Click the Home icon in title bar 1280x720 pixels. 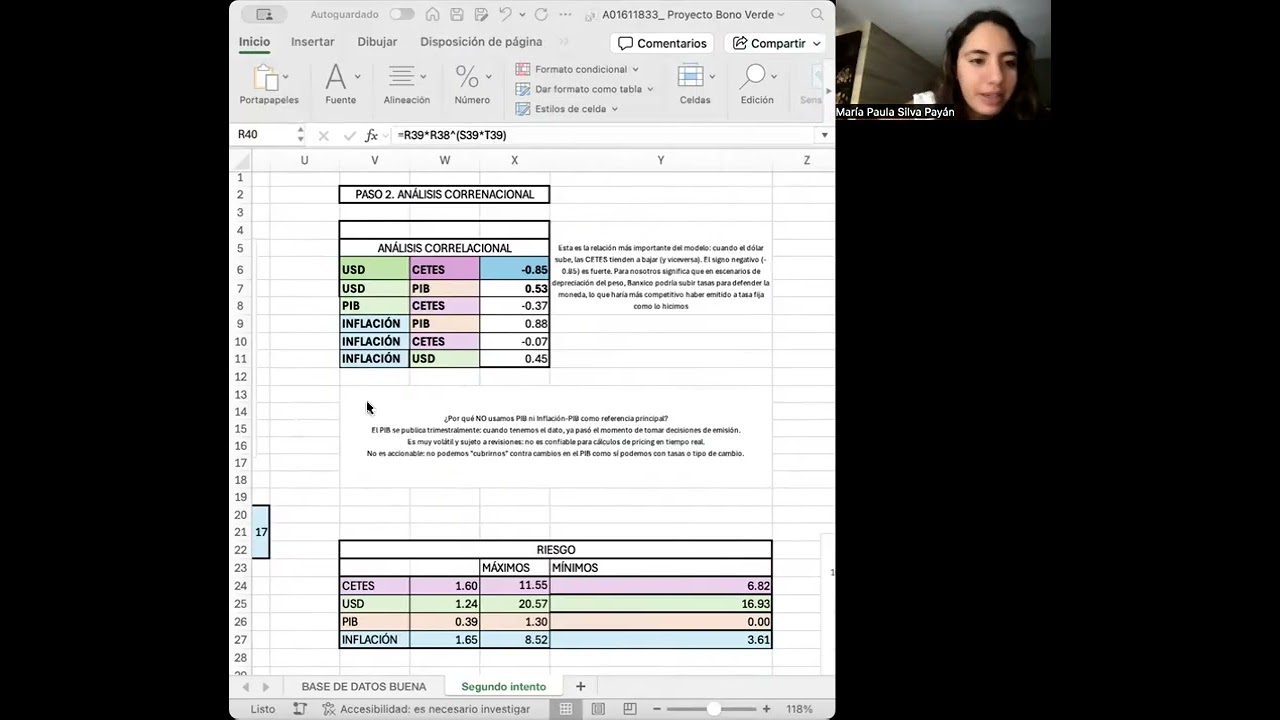(432, 14)
